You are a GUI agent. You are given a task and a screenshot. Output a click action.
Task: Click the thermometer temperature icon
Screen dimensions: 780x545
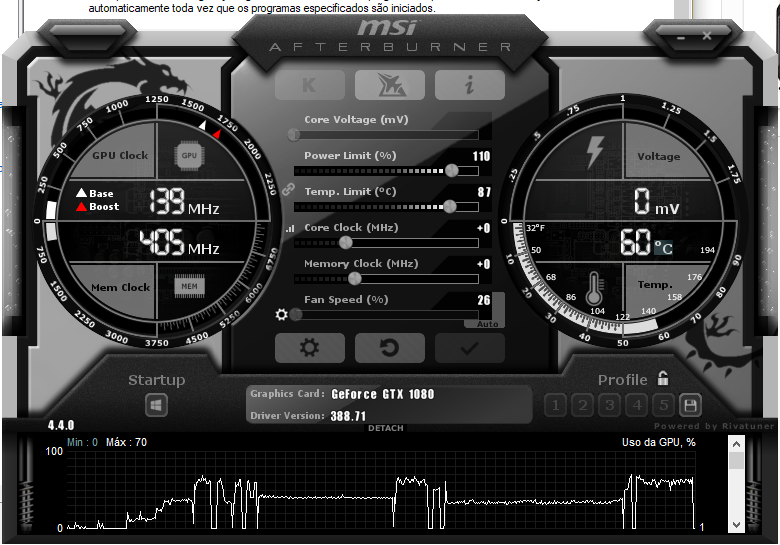coord(593,288)
